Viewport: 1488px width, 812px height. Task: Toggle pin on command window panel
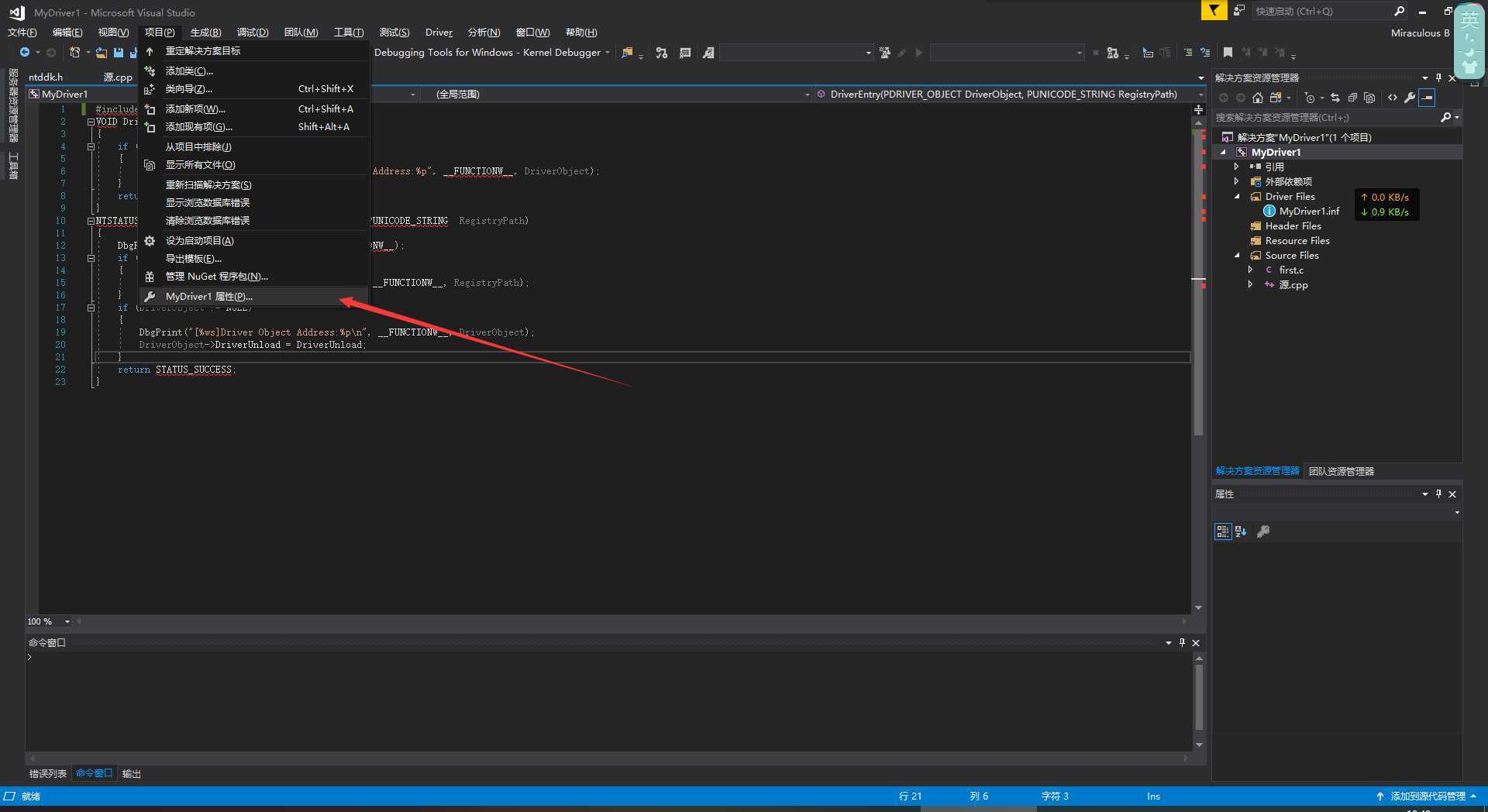click(1182, 642)
